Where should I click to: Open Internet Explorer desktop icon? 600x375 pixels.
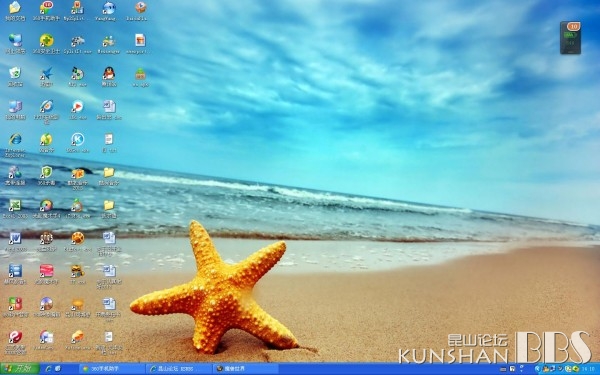15,139
